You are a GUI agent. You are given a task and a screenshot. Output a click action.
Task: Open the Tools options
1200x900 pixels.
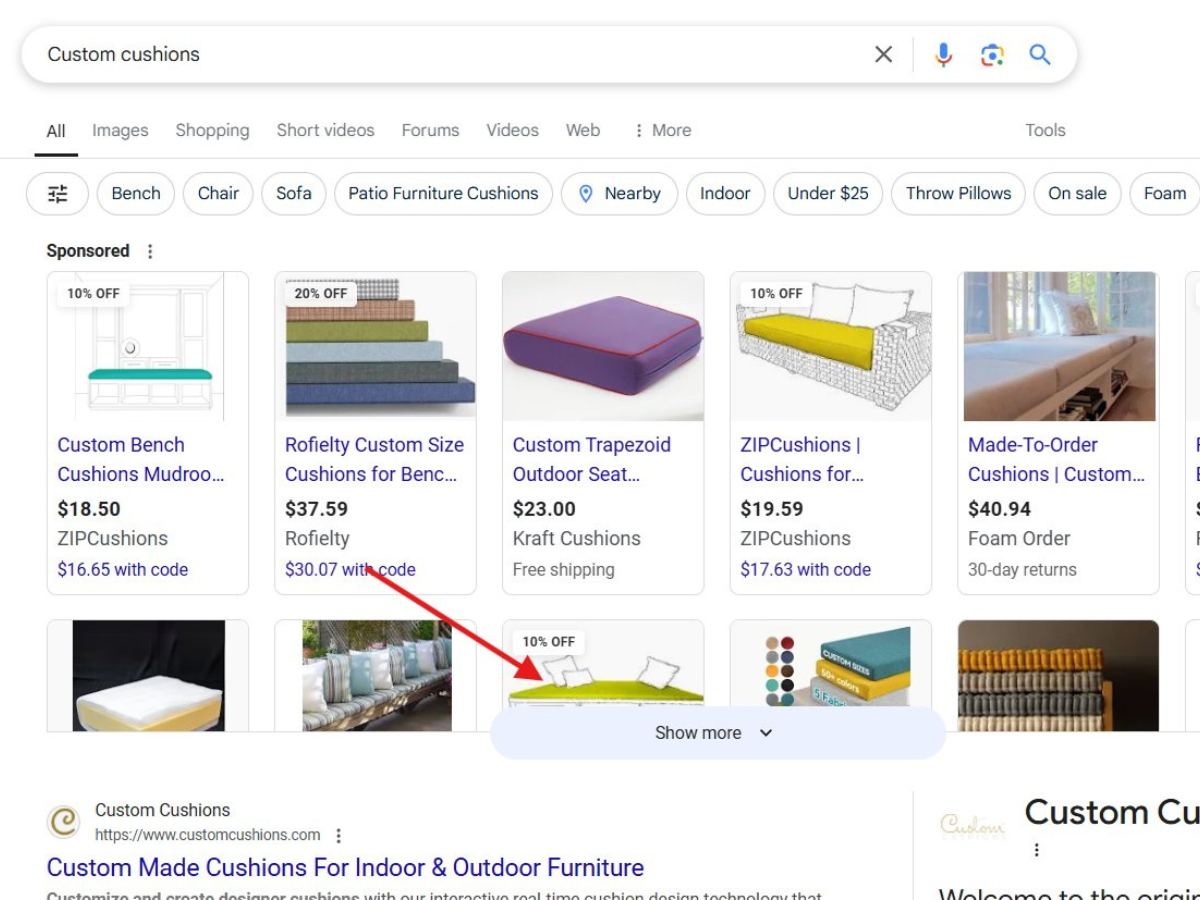[x=1045, y=130]
